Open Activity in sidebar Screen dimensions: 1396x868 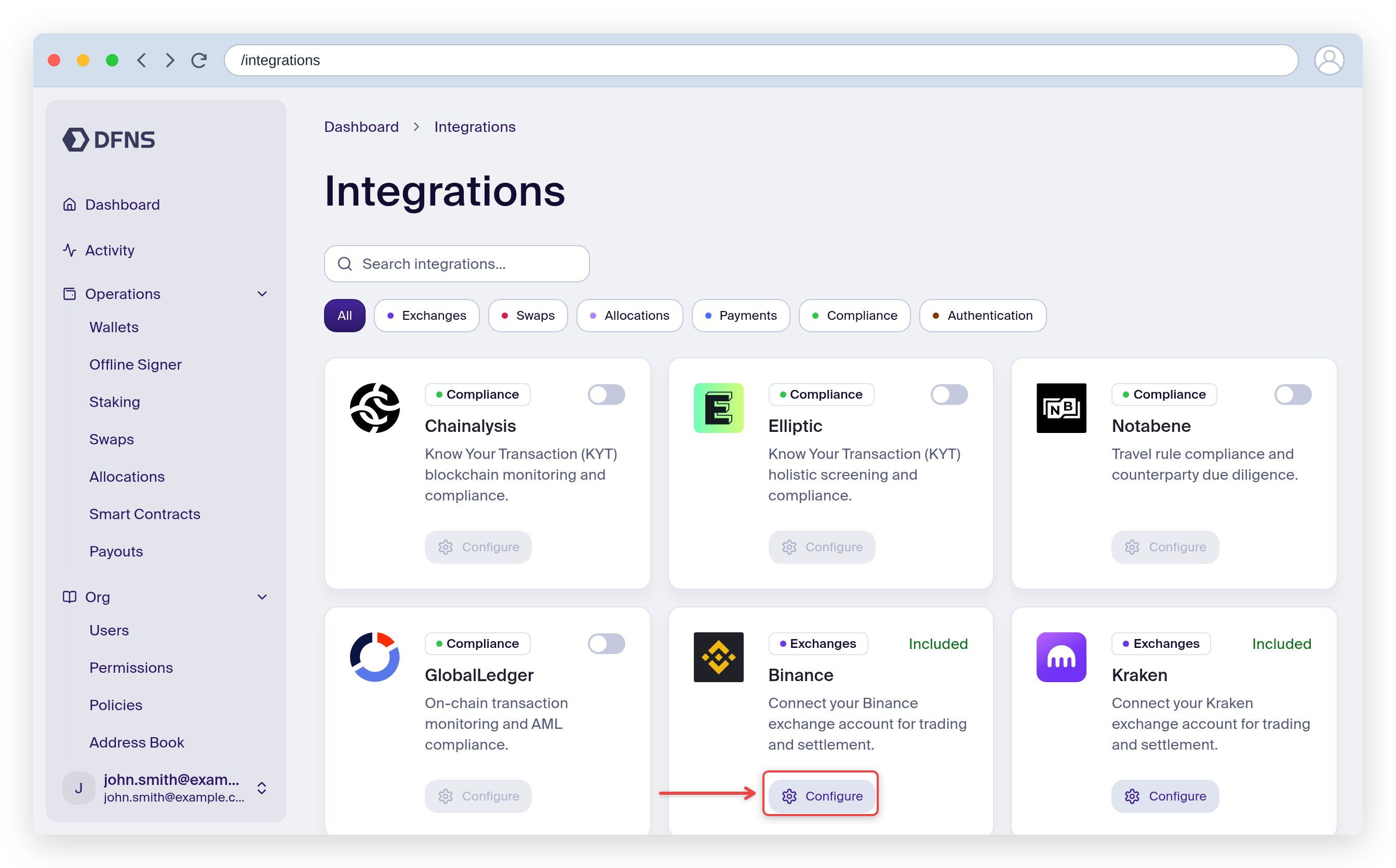pos(110,250)
